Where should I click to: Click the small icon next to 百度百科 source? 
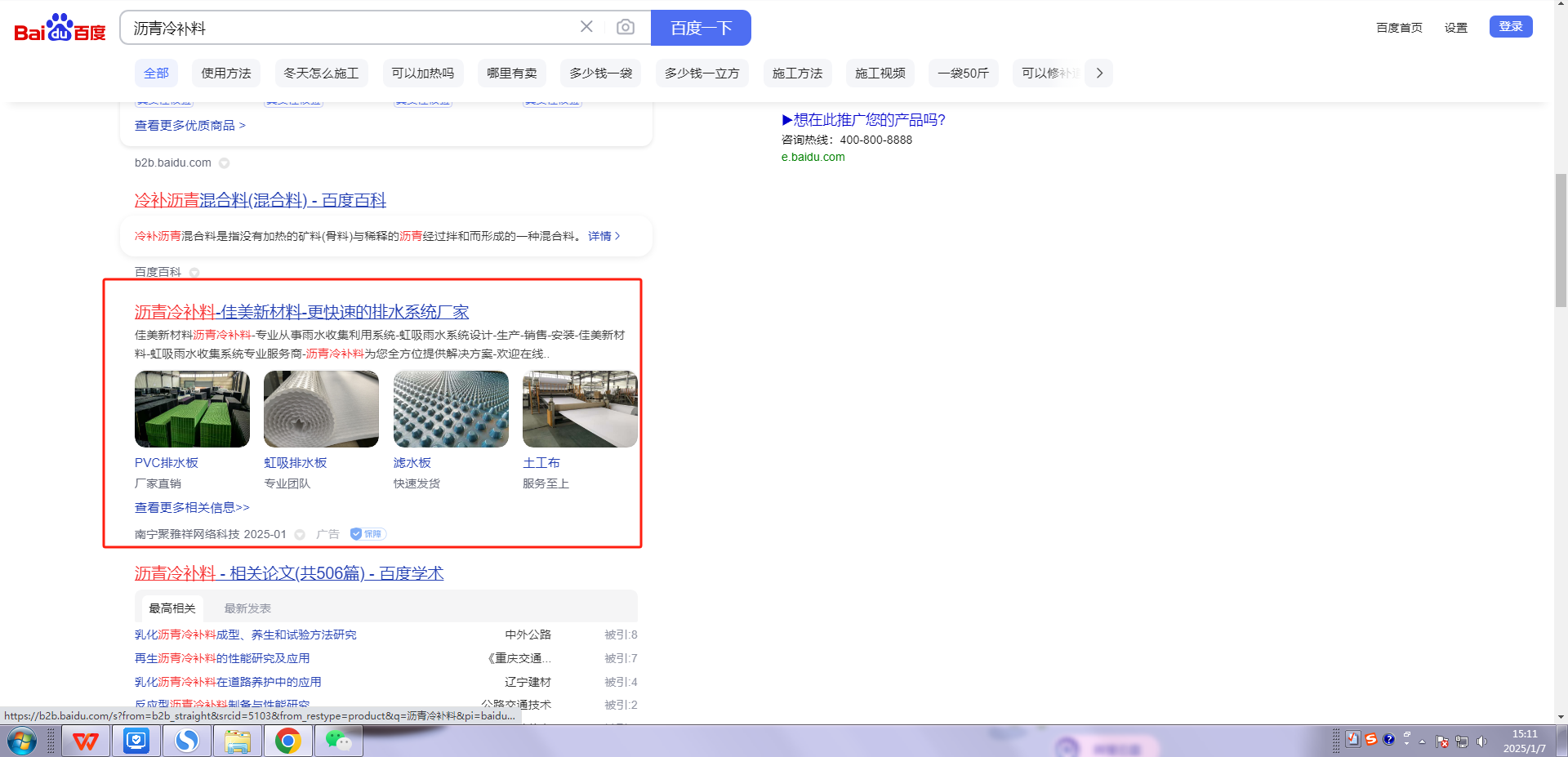point(194,273)
